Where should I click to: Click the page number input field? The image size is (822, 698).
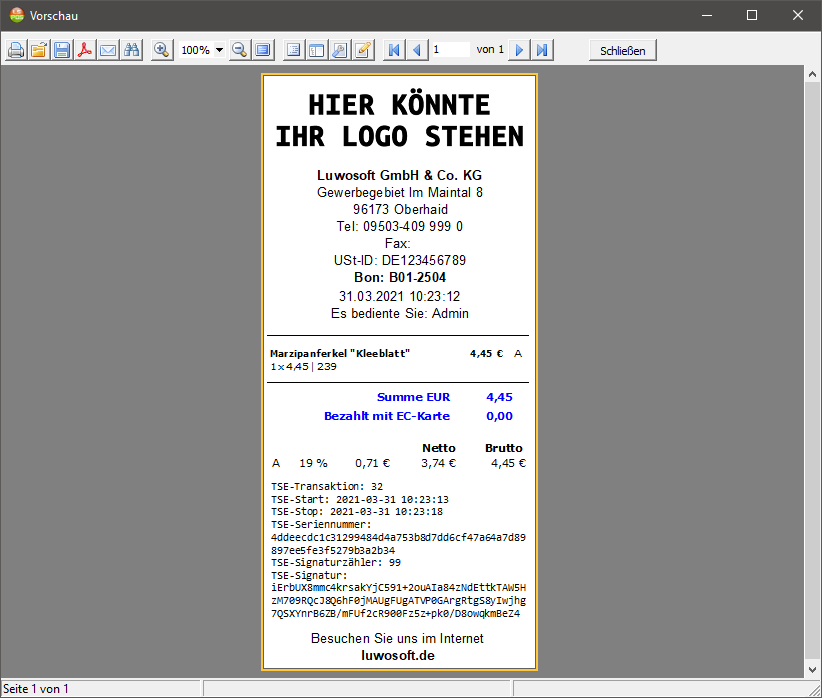coord(450,50)
